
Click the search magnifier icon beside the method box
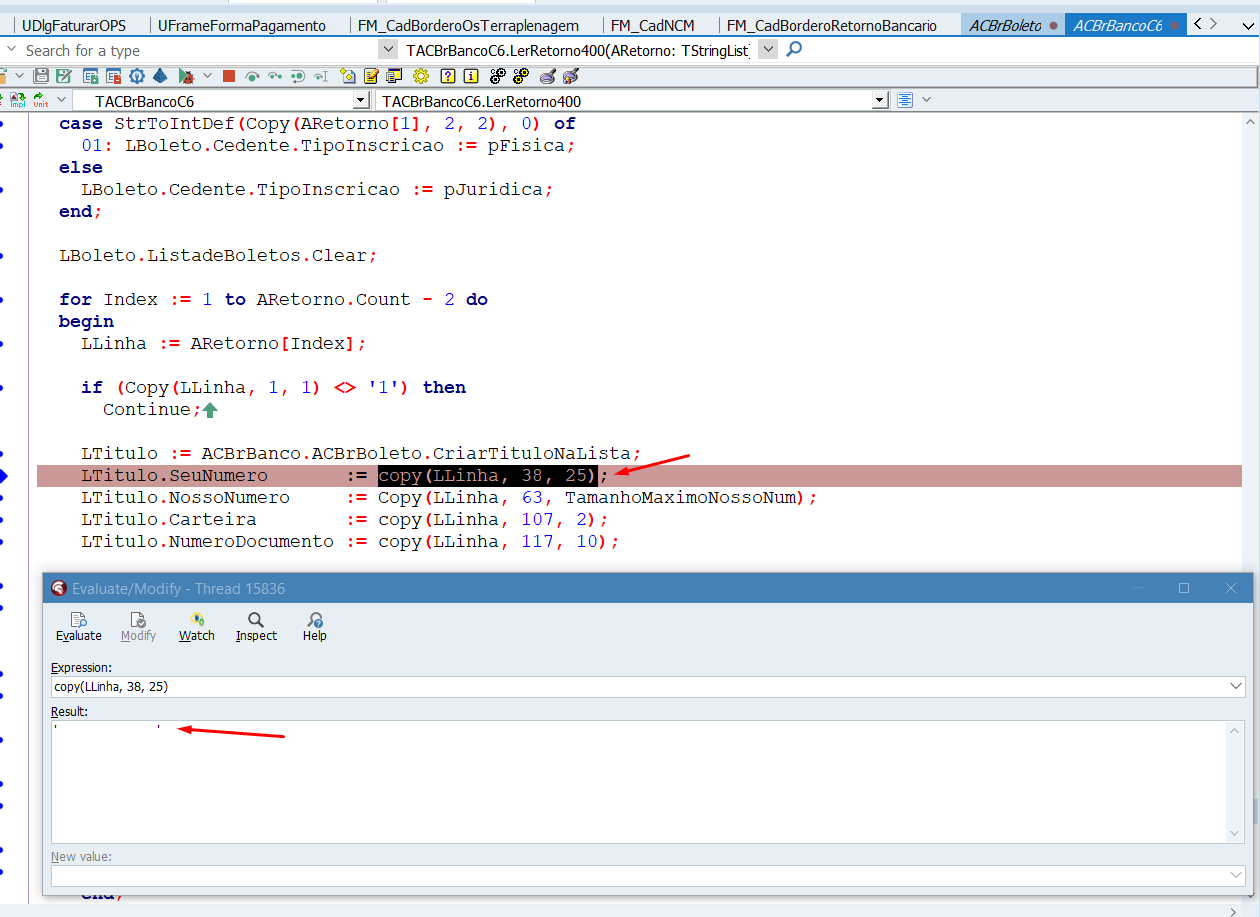pyautogui.click(x=794, y=49)
